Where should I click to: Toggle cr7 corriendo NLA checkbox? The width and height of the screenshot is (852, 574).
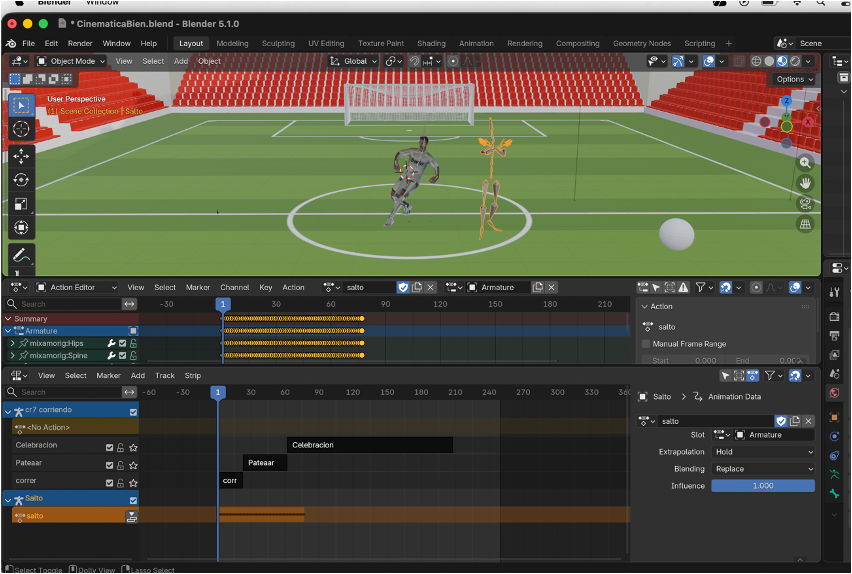(133, 411)
